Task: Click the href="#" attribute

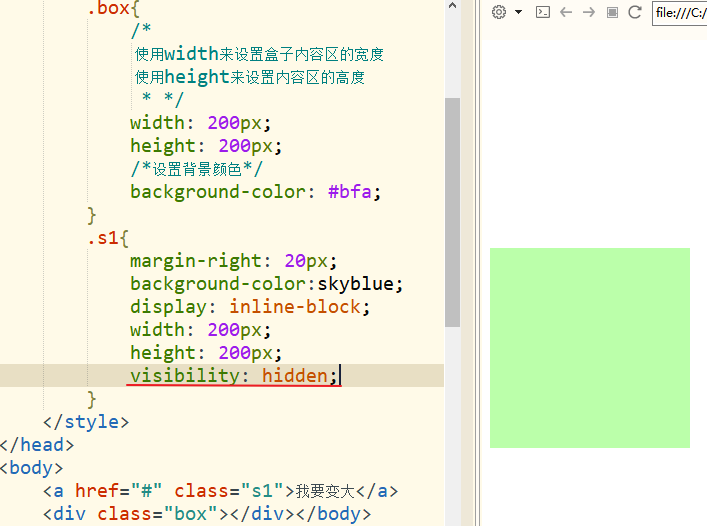Action: point(119,491)
